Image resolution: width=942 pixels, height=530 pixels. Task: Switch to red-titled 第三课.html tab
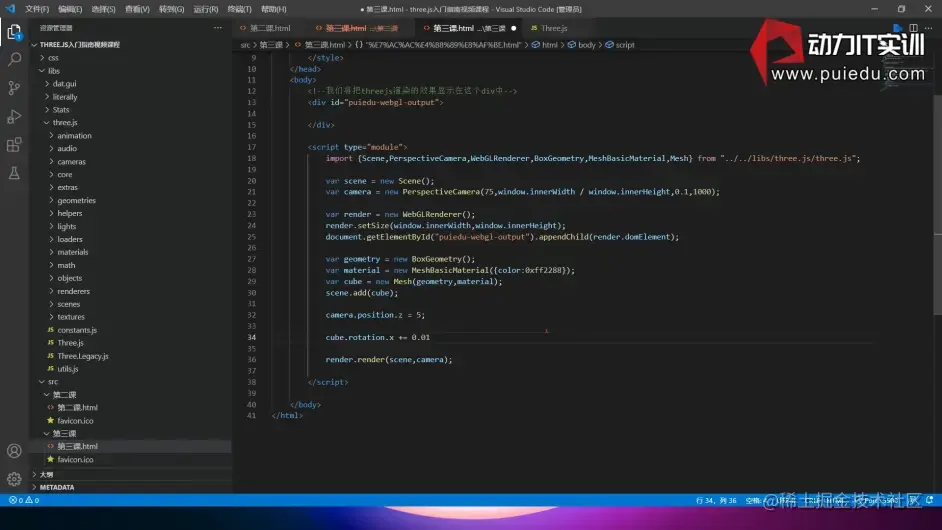tap(361, 28)
